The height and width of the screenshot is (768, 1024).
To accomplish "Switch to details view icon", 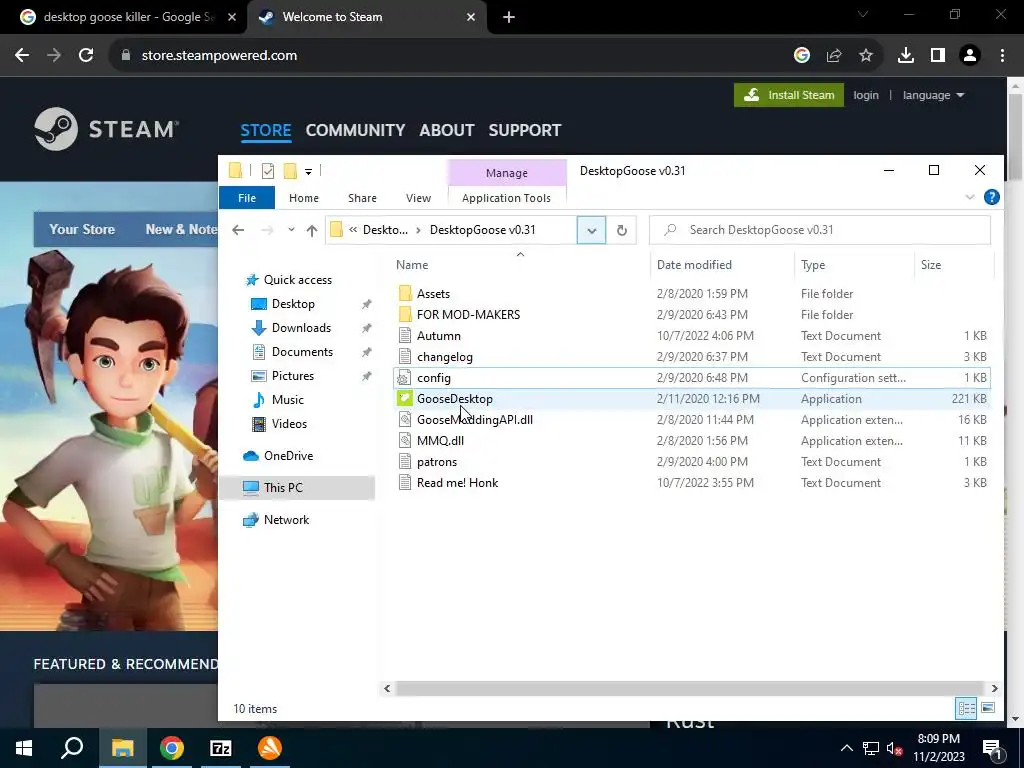I will point(967,708).
